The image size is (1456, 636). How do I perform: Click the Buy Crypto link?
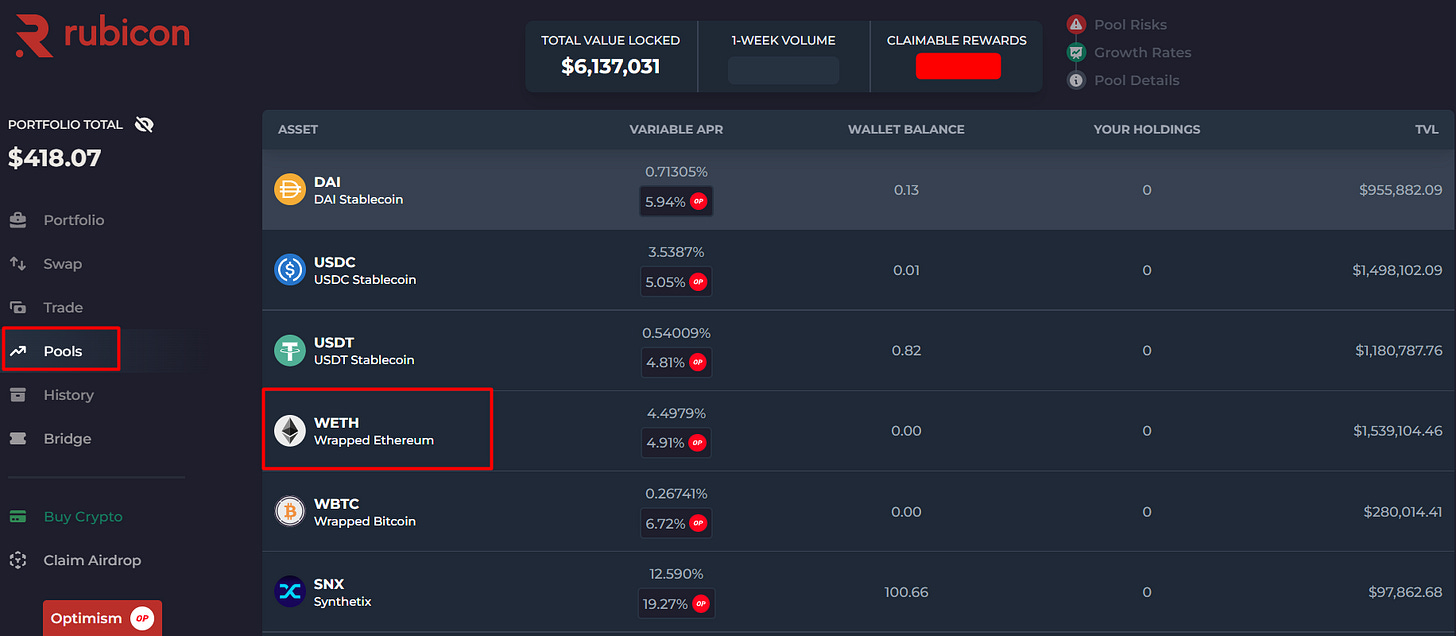point(83,517)
